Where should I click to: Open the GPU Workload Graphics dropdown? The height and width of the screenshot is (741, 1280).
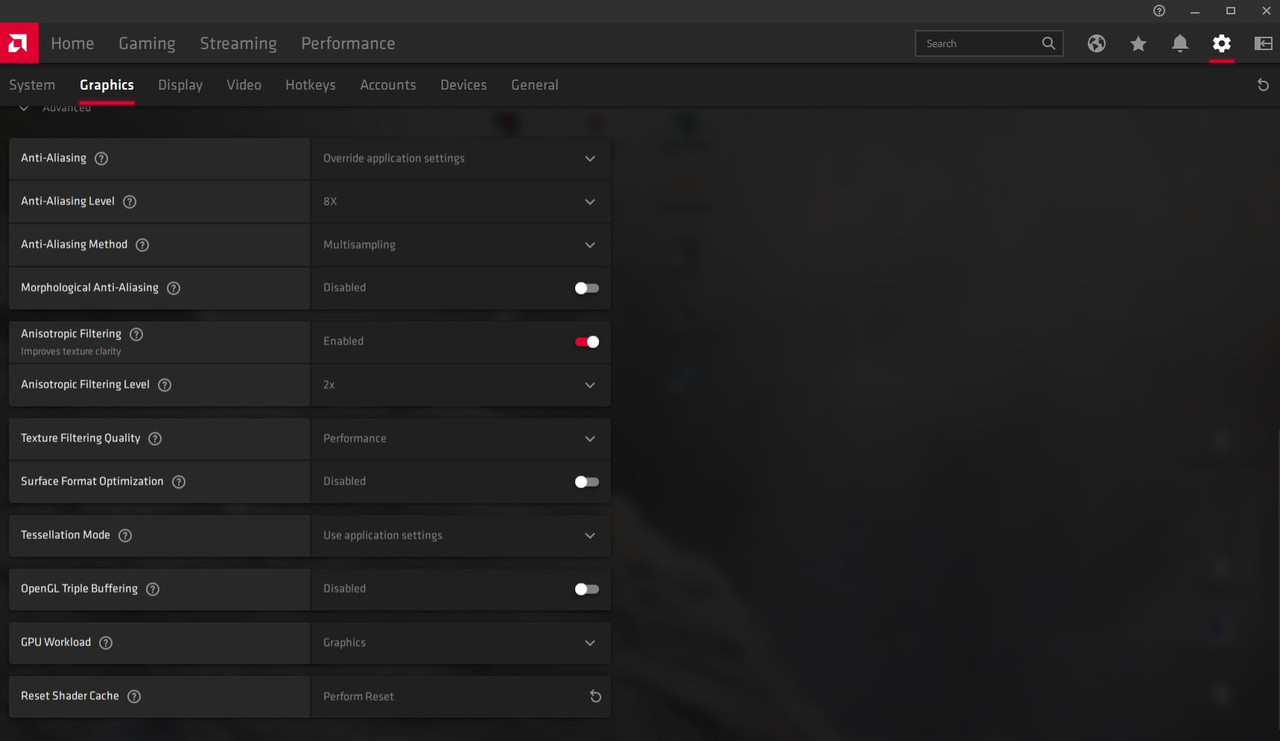(x=460, y=642)
